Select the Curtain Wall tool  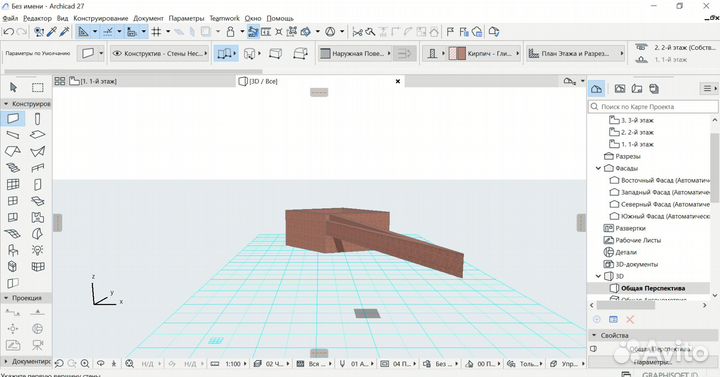(13, 184)
